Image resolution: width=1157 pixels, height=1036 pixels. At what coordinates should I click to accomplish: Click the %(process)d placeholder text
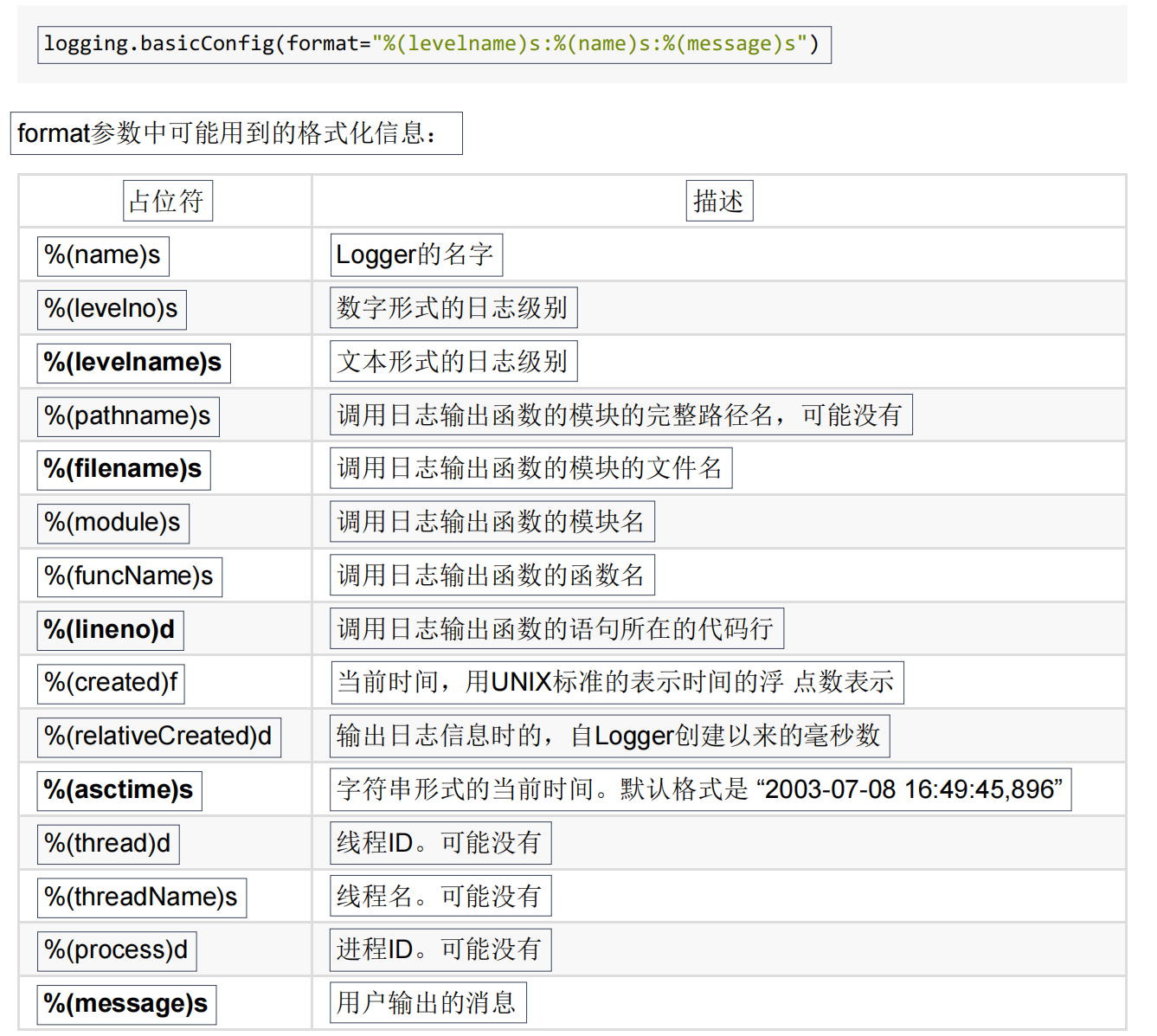117,950
